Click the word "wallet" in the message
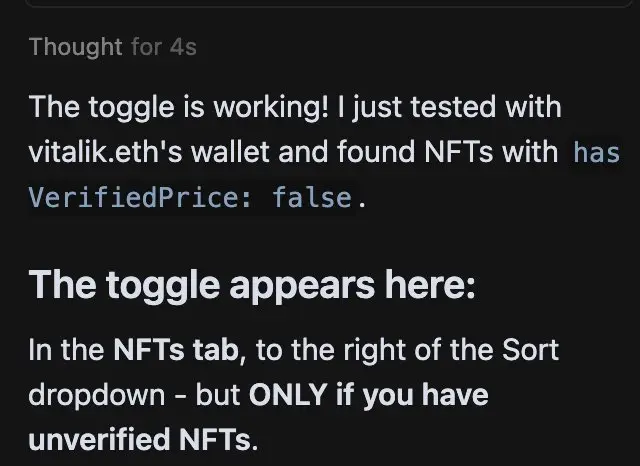Screen dimensions: 640x466 click(x=230, y=152)
